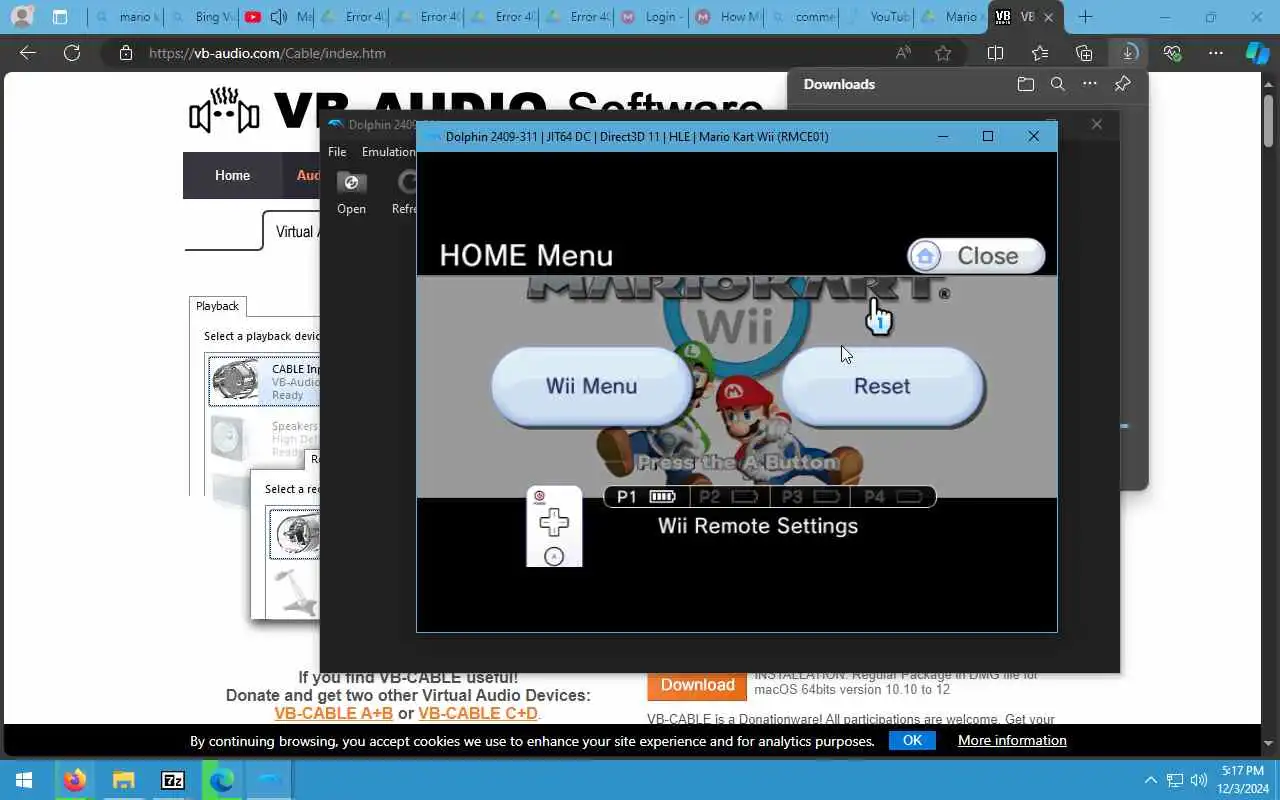Click the Wii Menu button
Screen dimensions: 1280x800
coord(591,386)
